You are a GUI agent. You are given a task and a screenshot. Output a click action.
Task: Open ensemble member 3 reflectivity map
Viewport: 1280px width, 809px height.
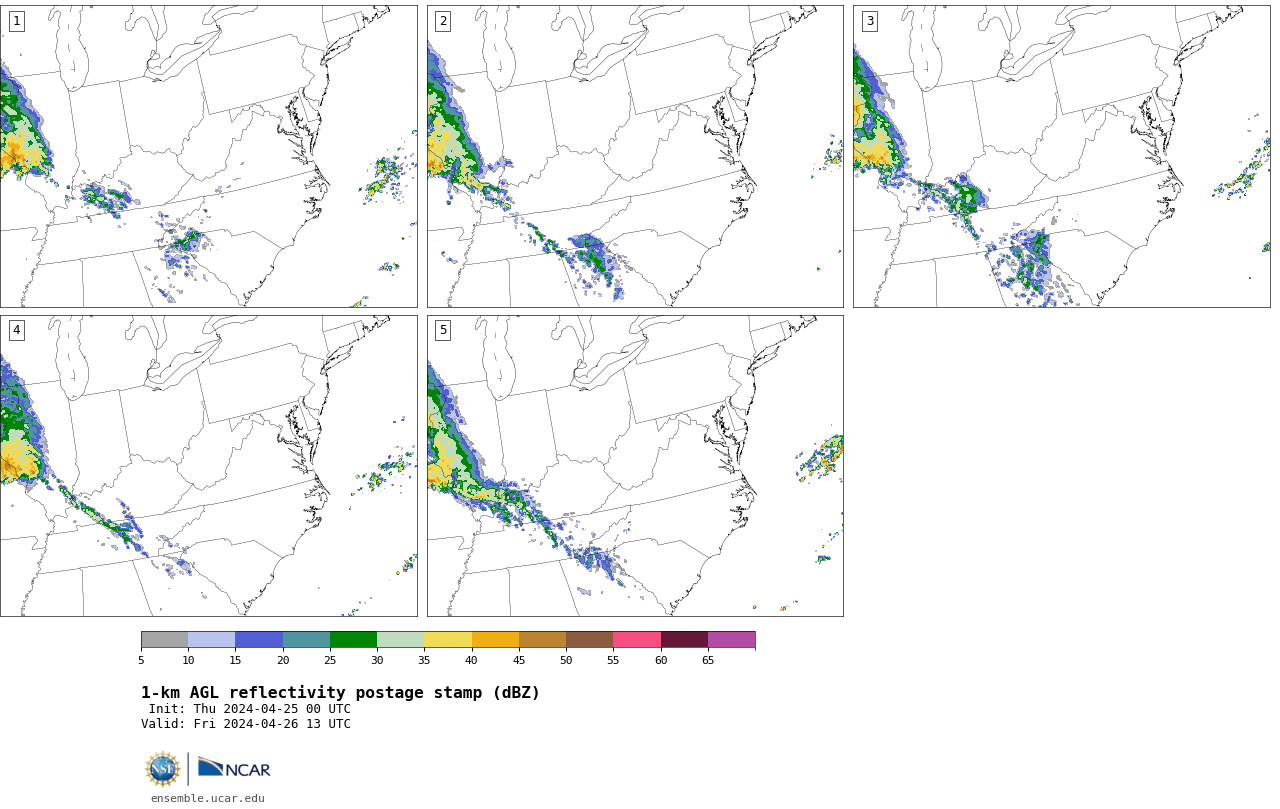[1061, 156]
